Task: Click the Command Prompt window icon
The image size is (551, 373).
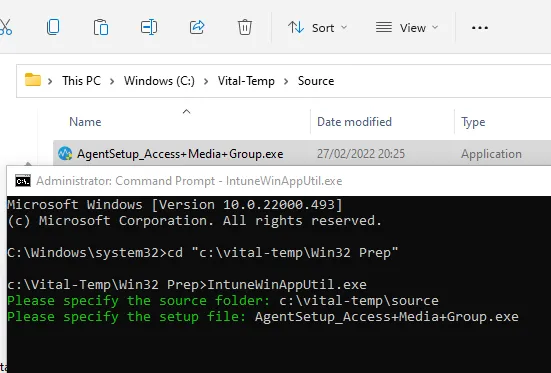Action: 23,181
